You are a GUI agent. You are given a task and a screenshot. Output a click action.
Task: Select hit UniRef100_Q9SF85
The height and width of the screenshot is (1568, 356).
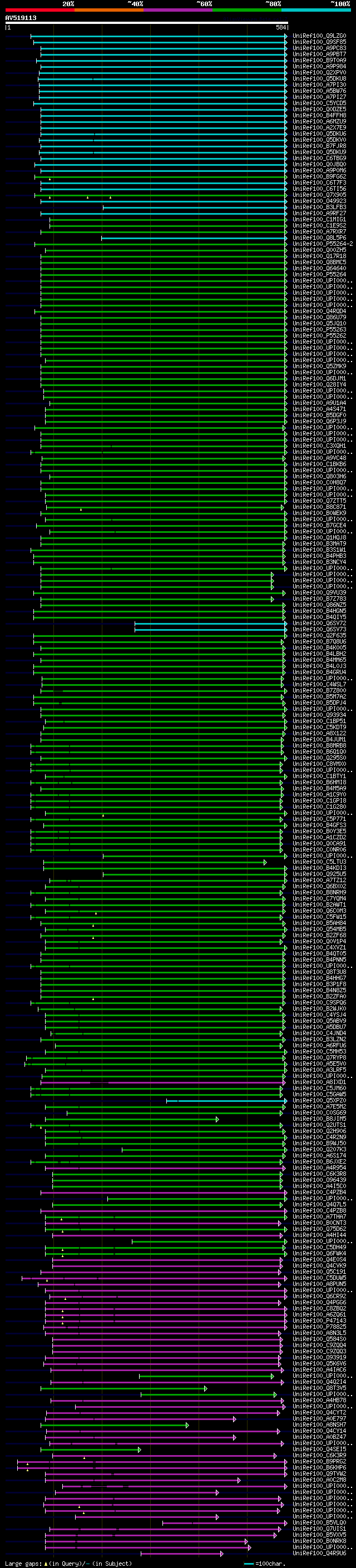pyautogui.click(x=319, y=42)
